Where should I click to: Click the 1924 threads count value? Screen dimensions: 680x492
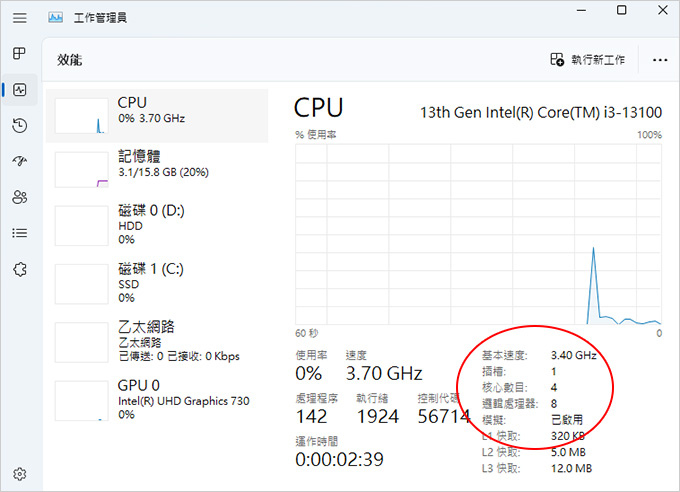click(377, 417)
